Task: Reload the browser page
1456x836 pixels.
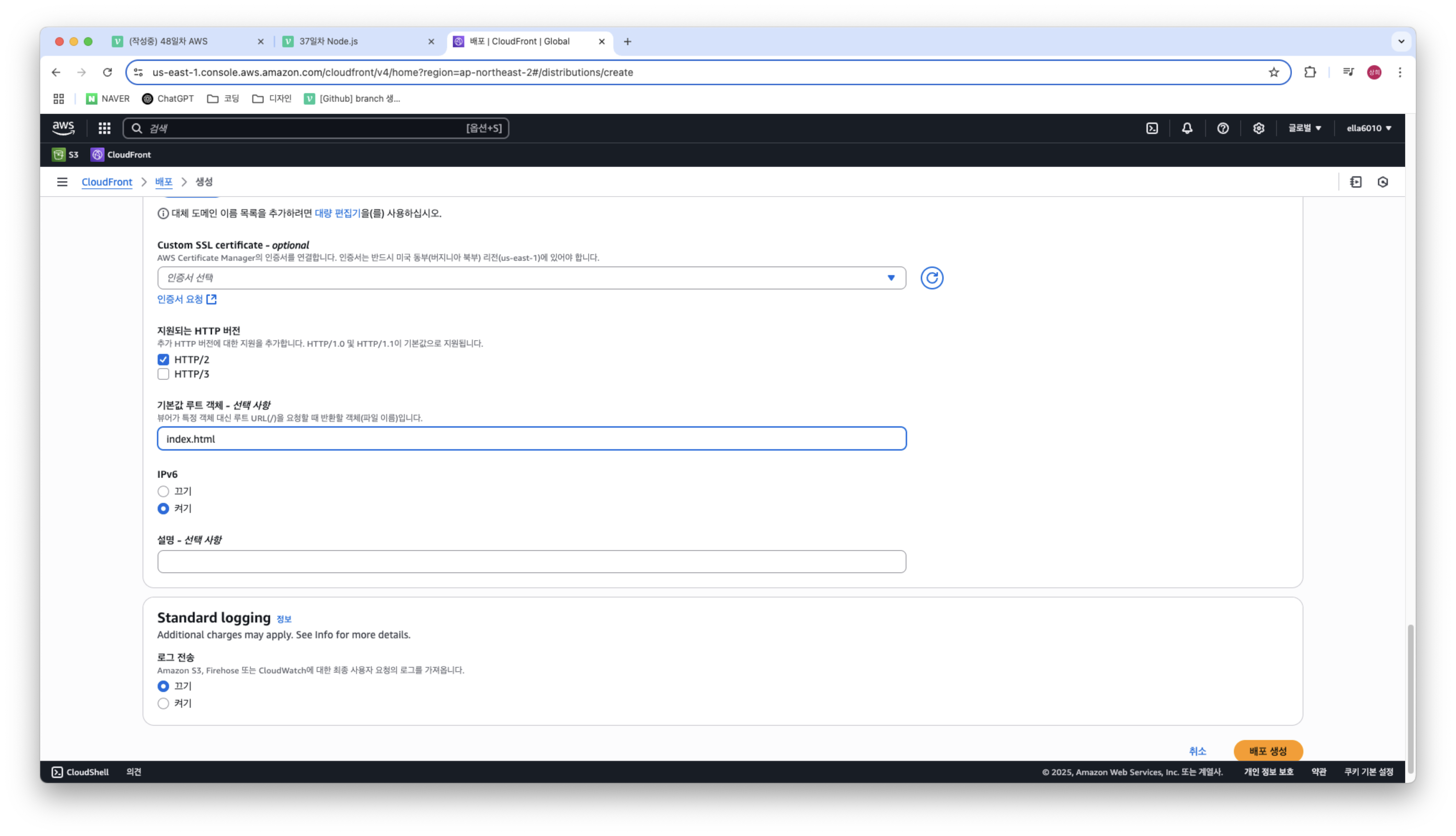Action: (107, 72)
